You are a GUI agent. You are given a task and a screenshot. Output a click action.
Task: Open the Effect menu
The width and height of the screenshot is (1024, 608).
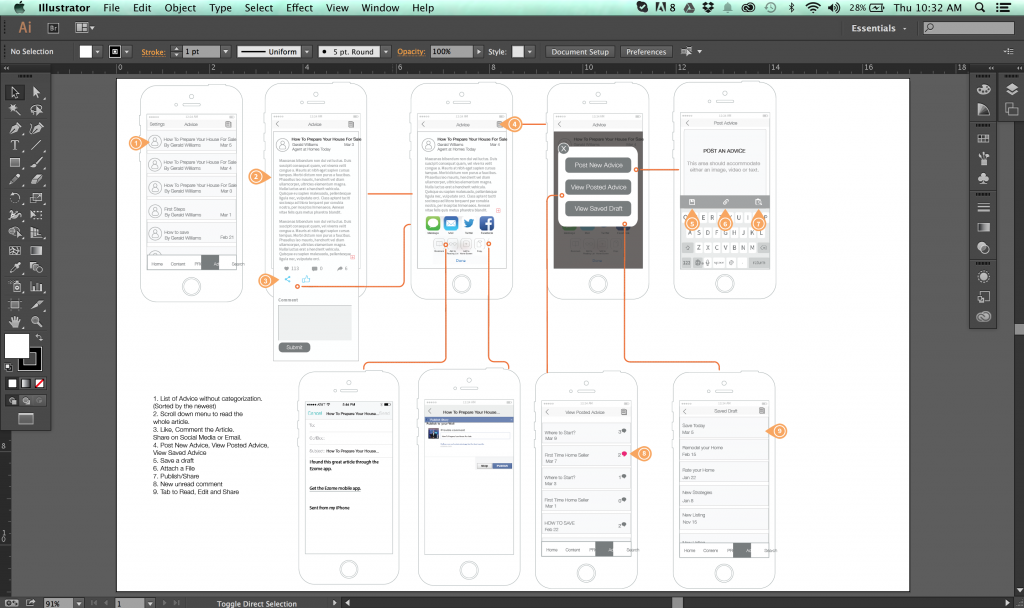pyautogui.click(x=300, y=8)
